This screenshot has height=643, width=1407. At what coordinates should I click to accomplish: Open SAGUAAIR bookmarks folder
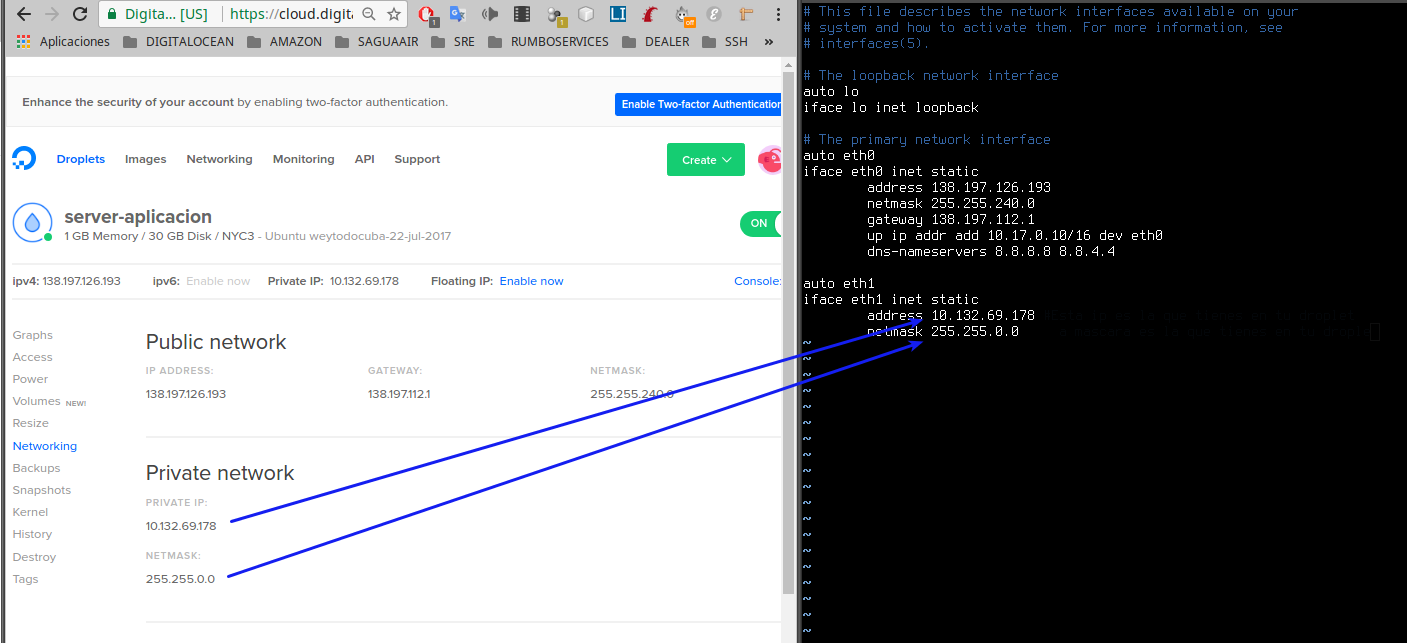pos(376,42)
